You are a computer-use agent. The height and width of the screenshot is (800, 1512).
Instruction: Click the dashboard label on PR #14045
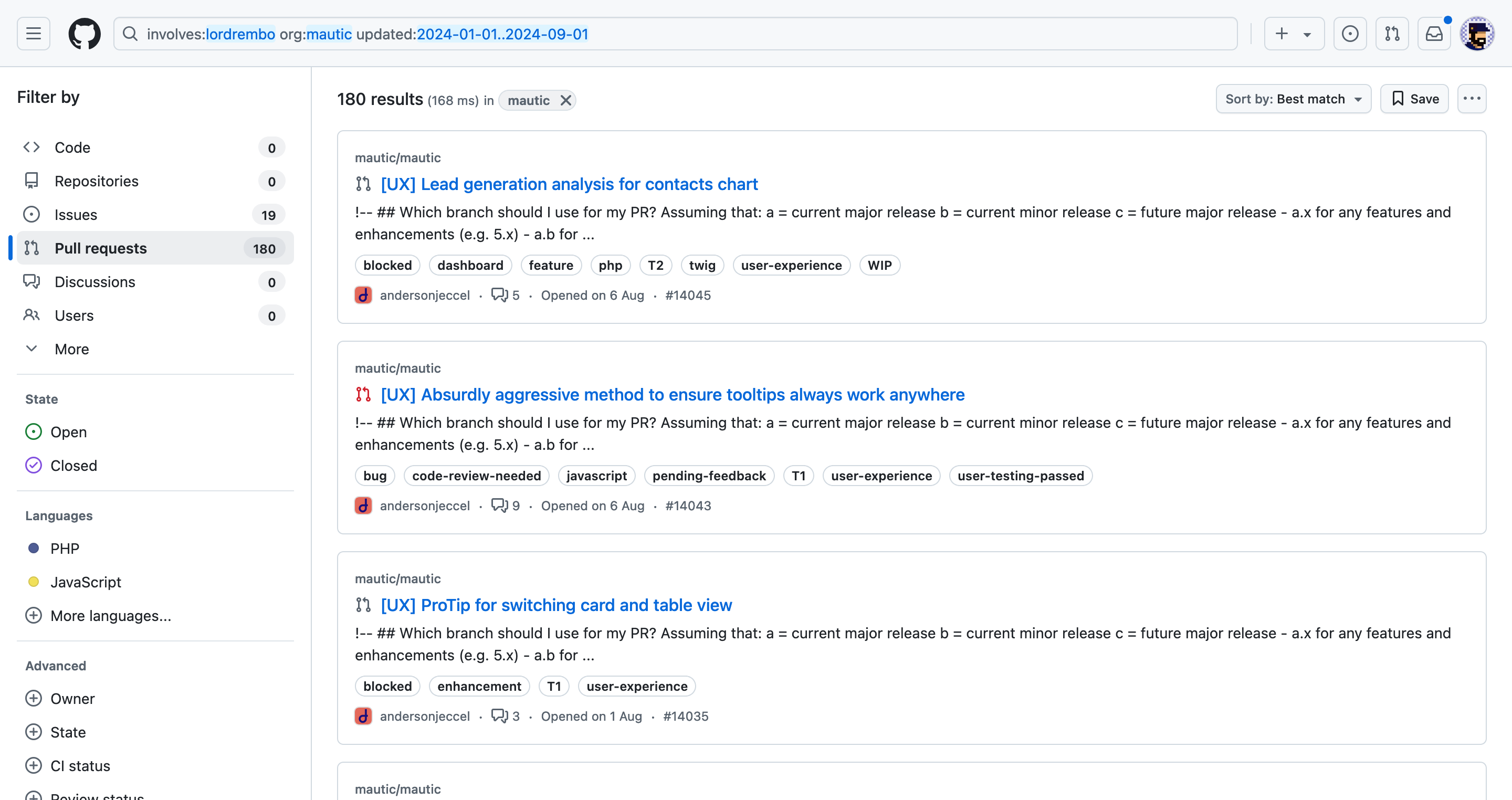[470, 265]
